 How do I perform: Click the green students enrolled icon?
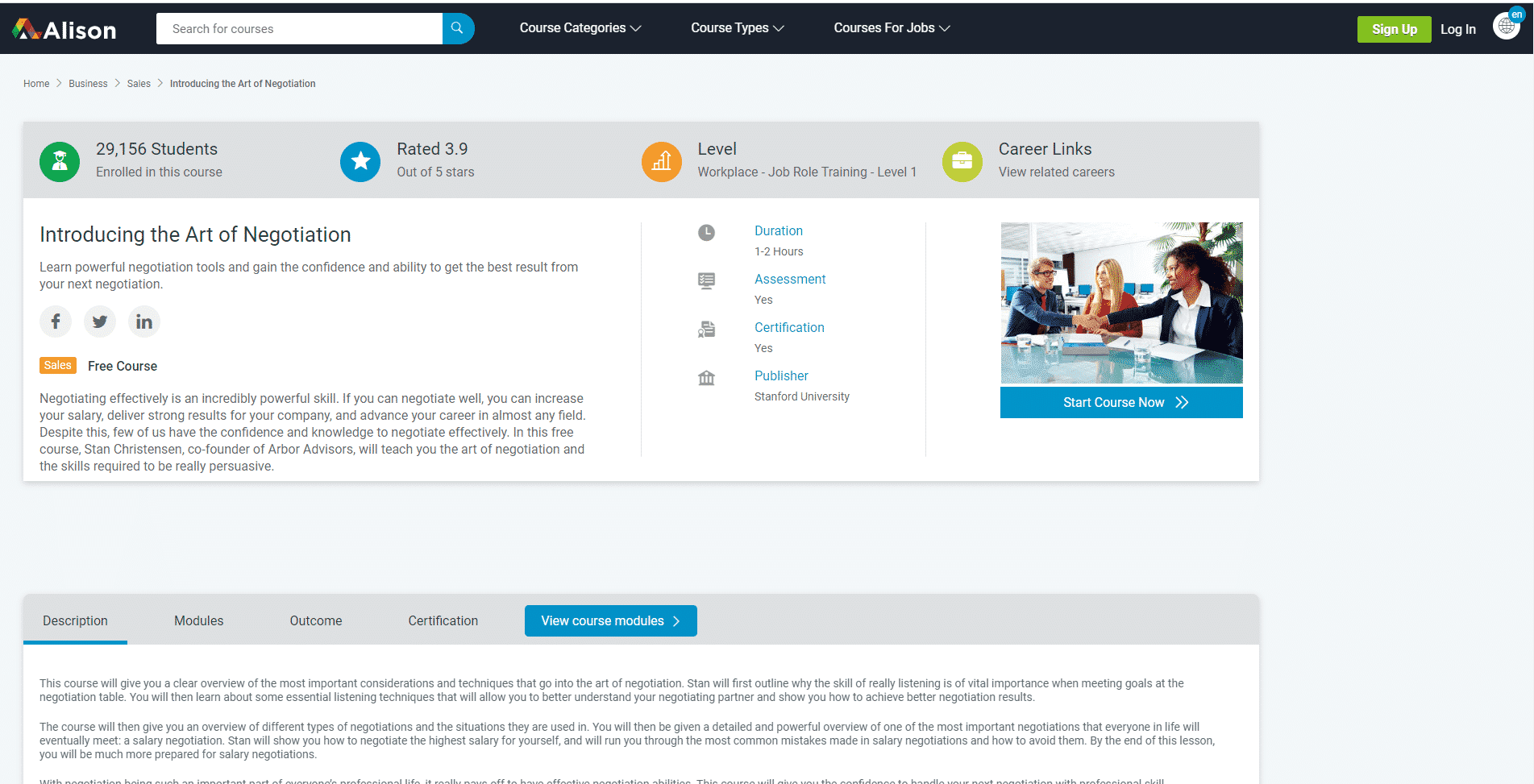point(60,161)
